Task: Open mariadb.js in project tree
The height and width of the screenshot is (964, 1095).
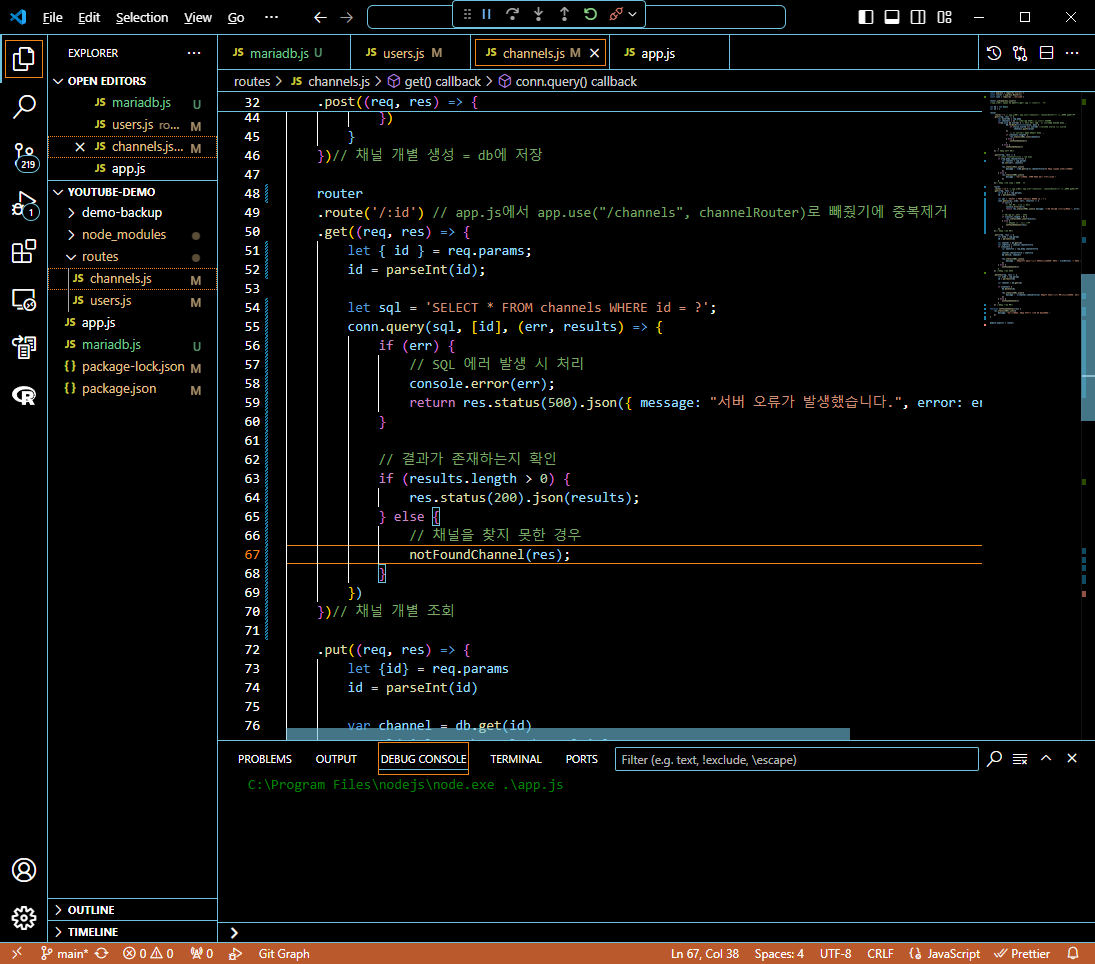Action: tap(133, 344)
